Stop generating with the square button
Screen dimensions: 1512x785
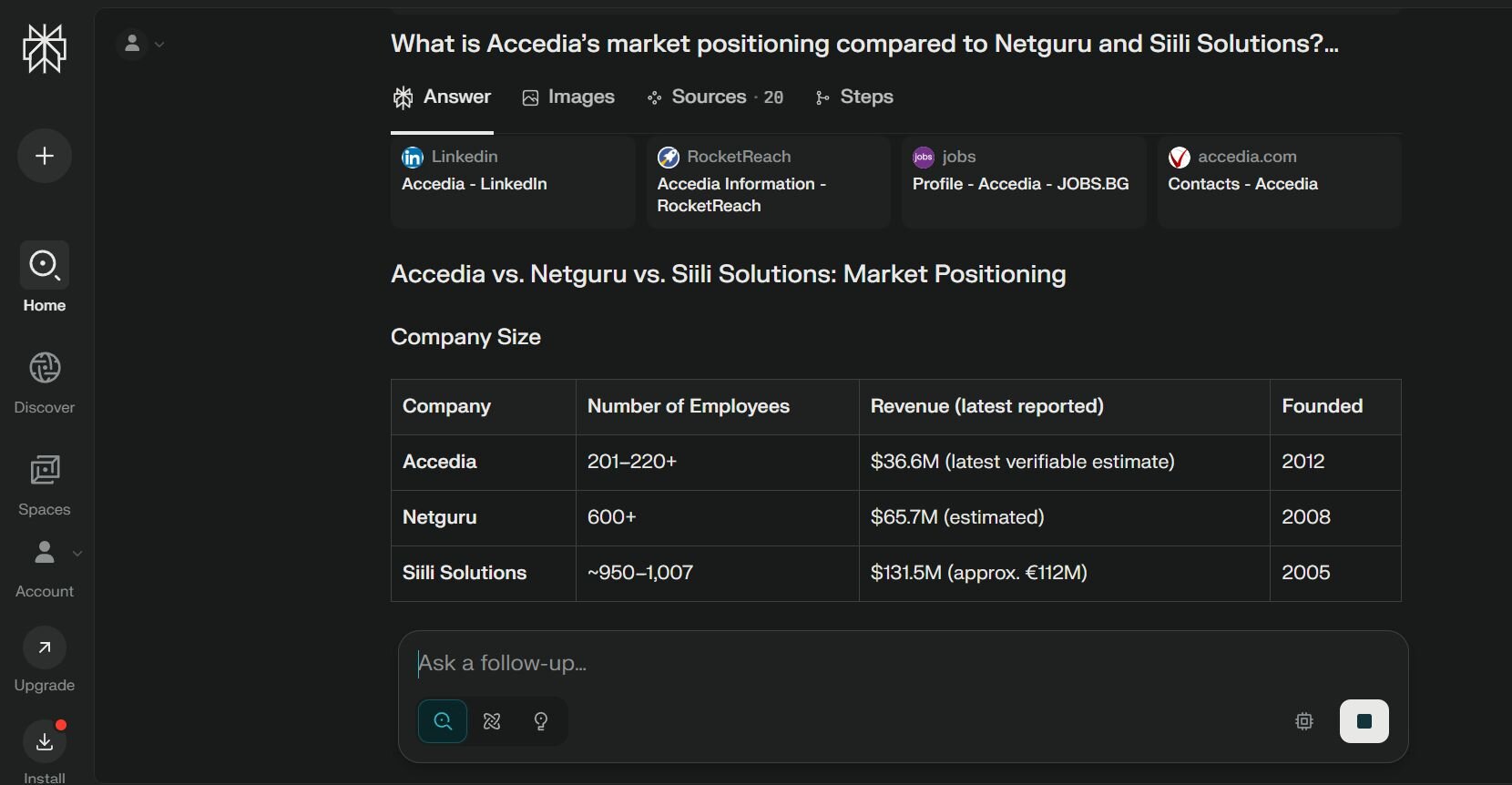(1364, 721)
